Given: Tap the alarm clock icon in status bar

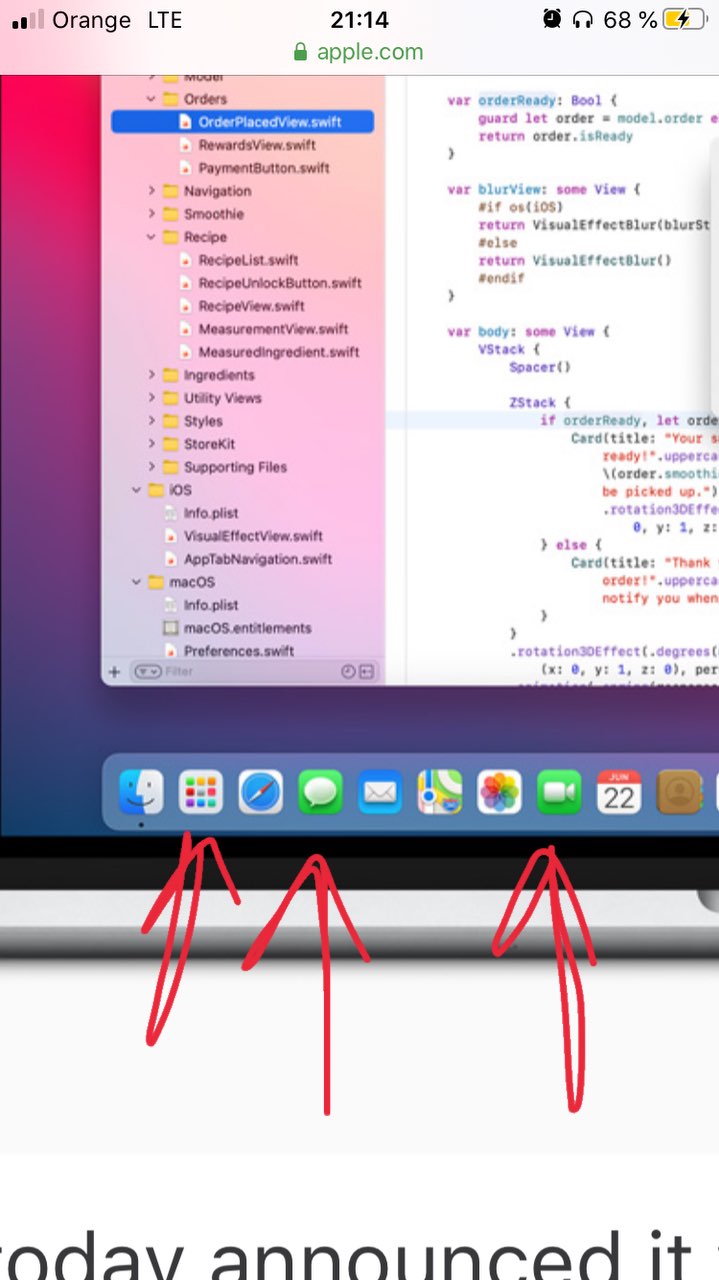Looking at the screenshot, I should click(552, 19).
